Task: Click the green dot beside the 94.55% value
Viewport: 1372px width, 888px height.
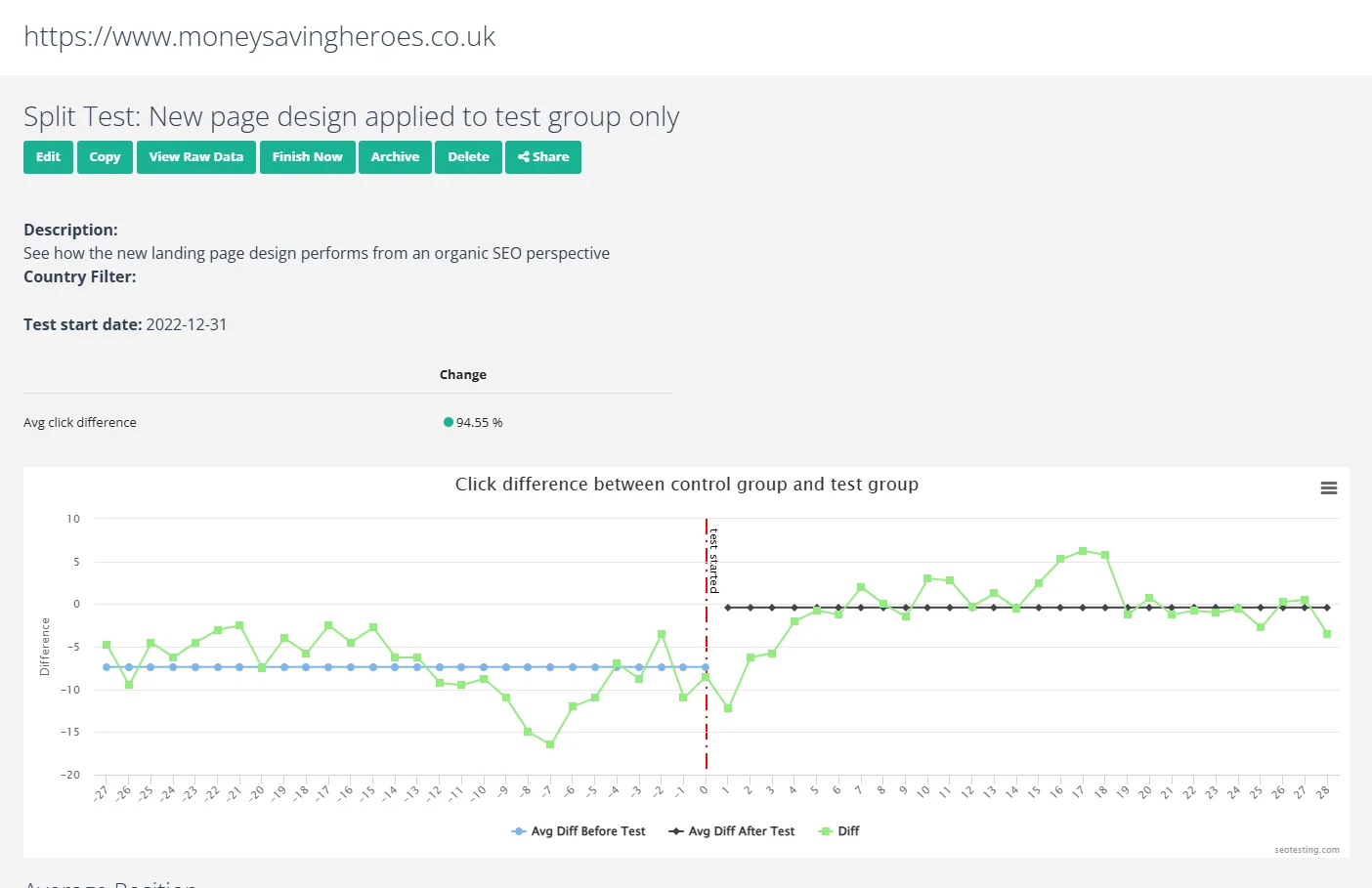Action: (x=449, y=421)
